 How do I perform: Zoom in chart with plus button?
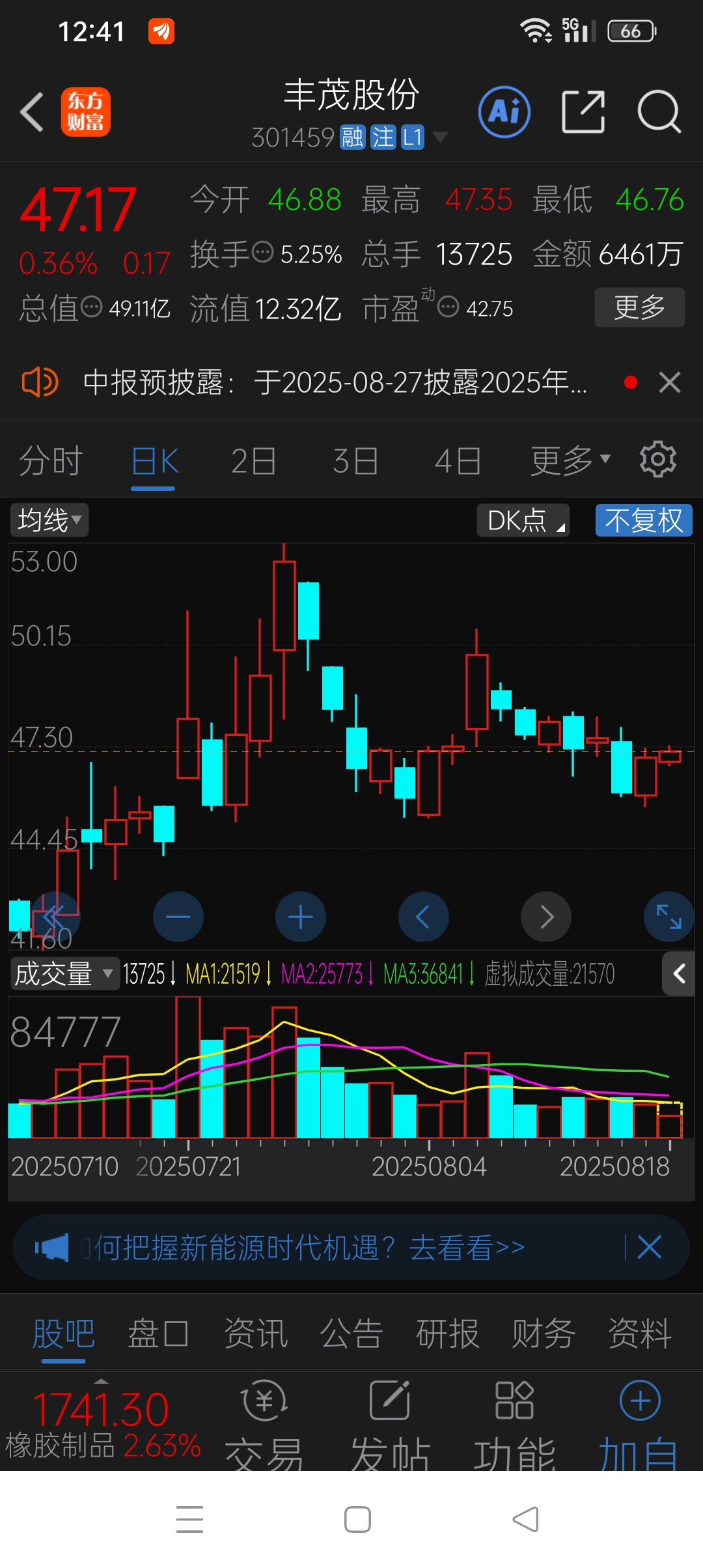[x=301, y=917]
